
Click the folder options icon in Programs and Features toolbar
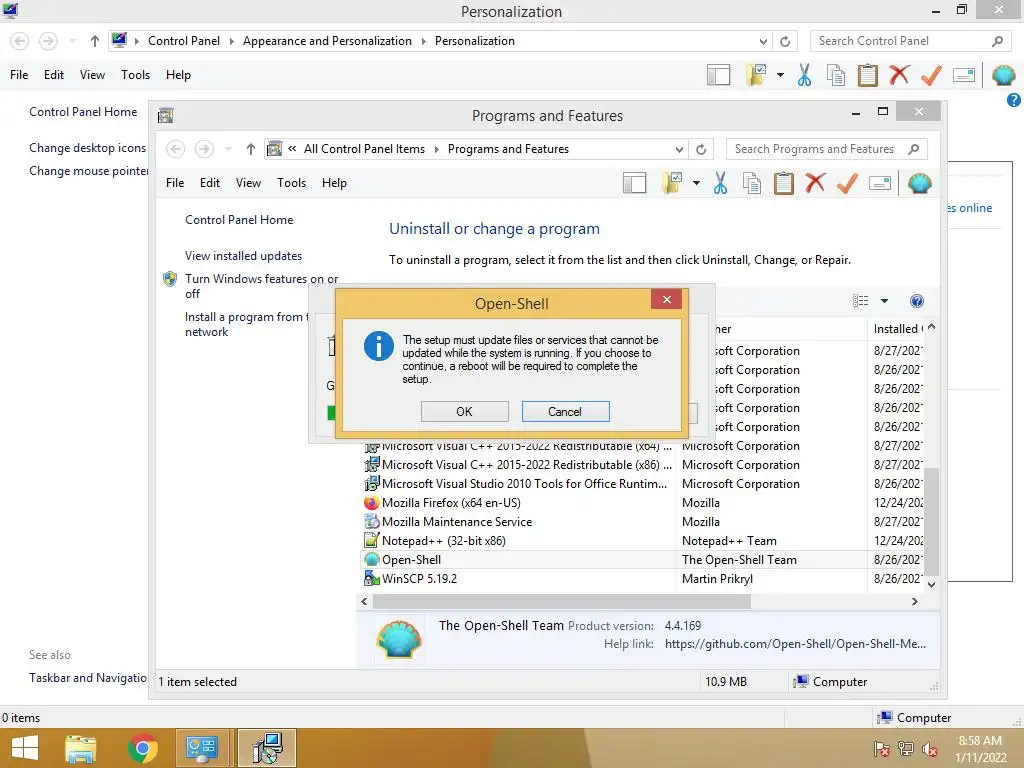point(671,184)
